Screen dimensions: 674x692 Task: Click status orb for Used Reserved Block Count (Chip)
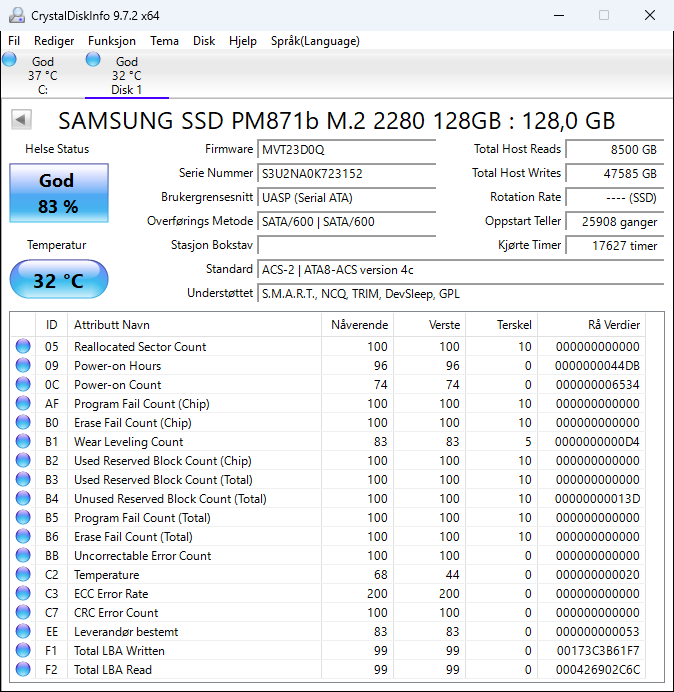[23, 460]
